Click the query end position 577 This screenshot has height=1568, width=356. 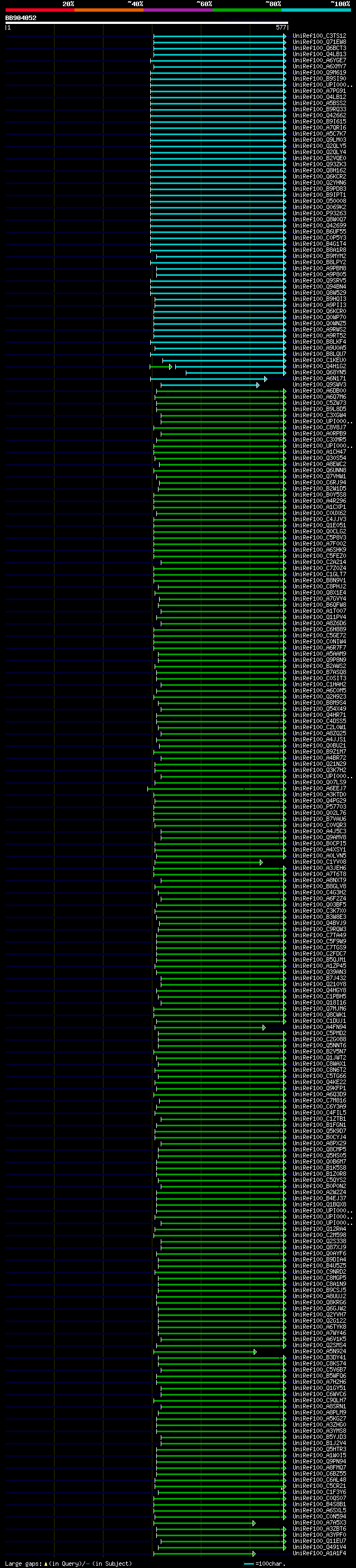point(280,27)
